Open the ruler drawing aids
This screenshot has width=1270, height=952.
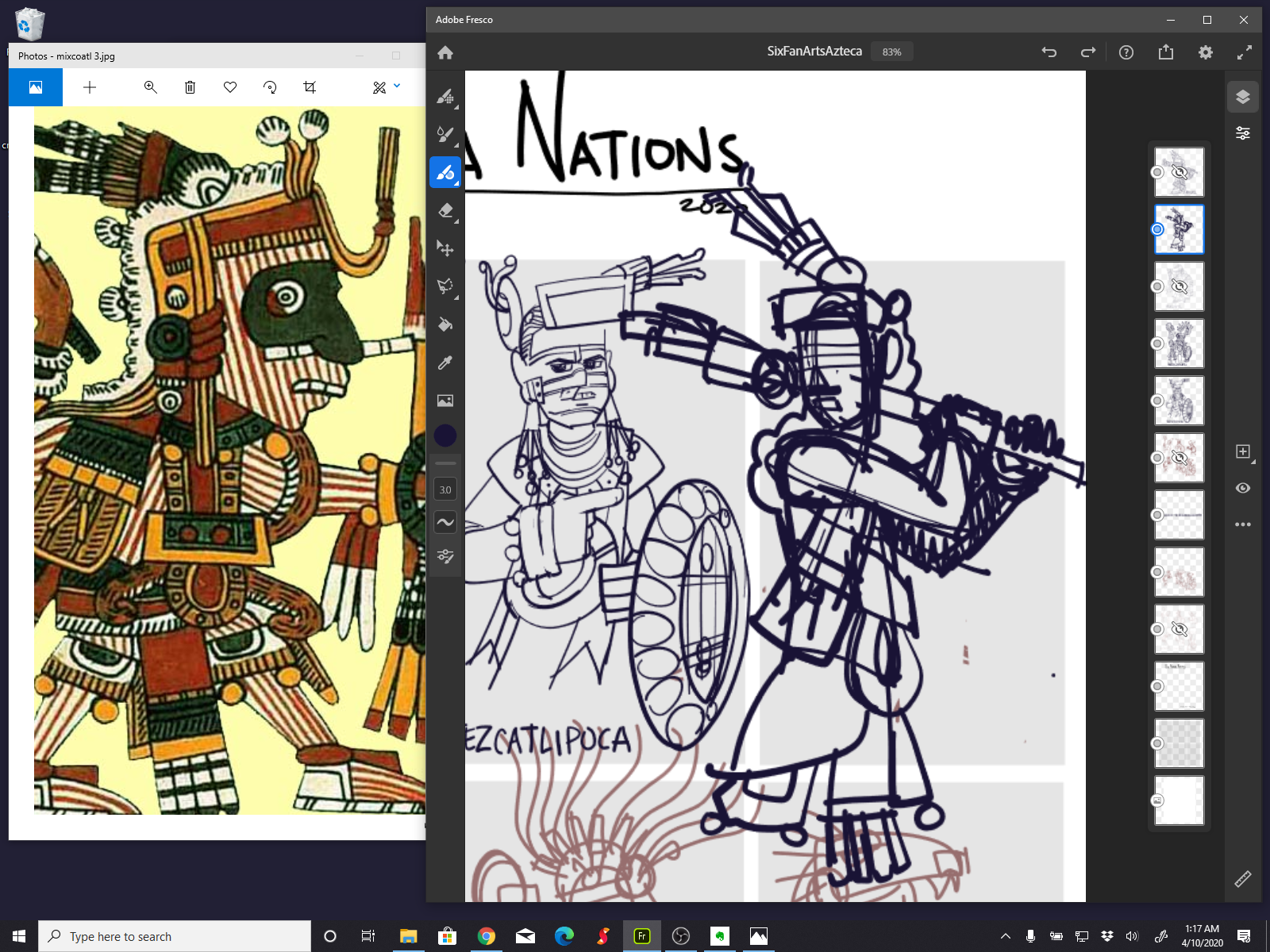1243,879
